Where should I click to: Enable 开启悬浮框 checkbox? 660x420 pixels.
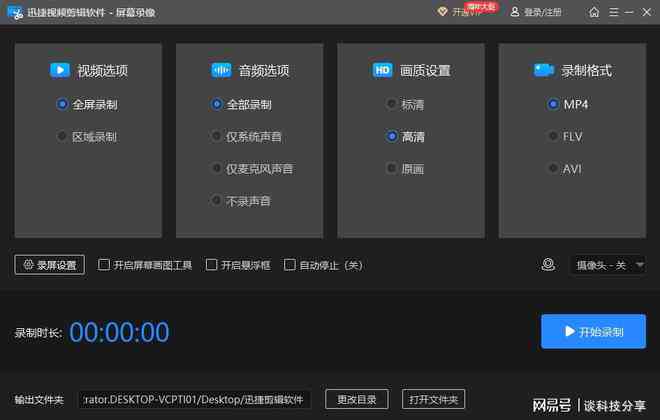211,265
